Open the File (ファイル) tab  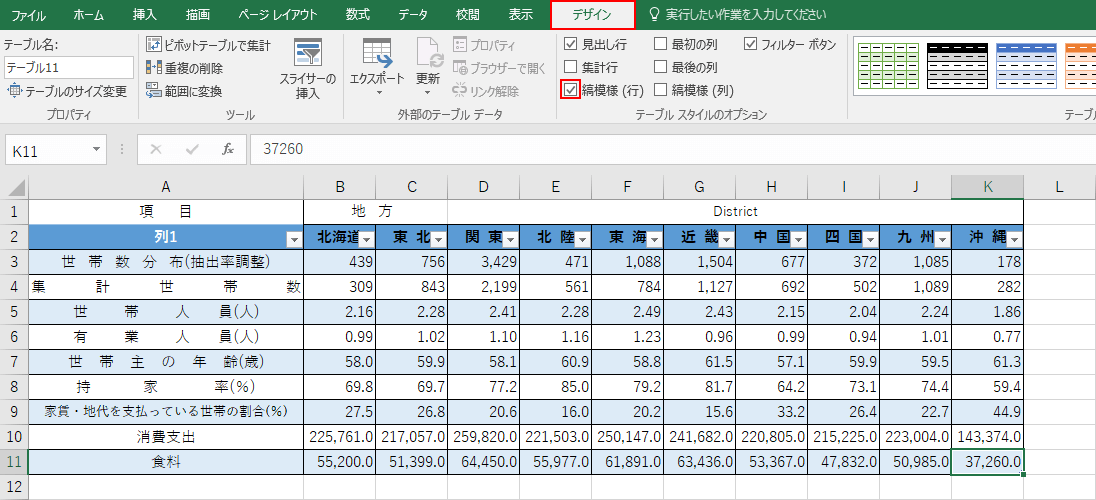coord(29,15)
